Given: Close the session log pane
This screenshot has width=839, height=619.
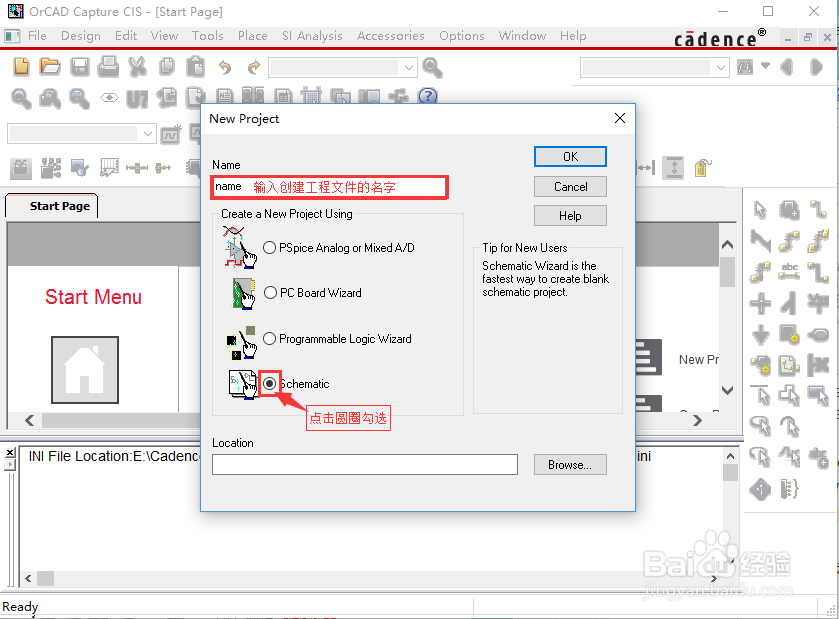Looking at the screenshot, I should pyautogui.click(x=10, y=453).
